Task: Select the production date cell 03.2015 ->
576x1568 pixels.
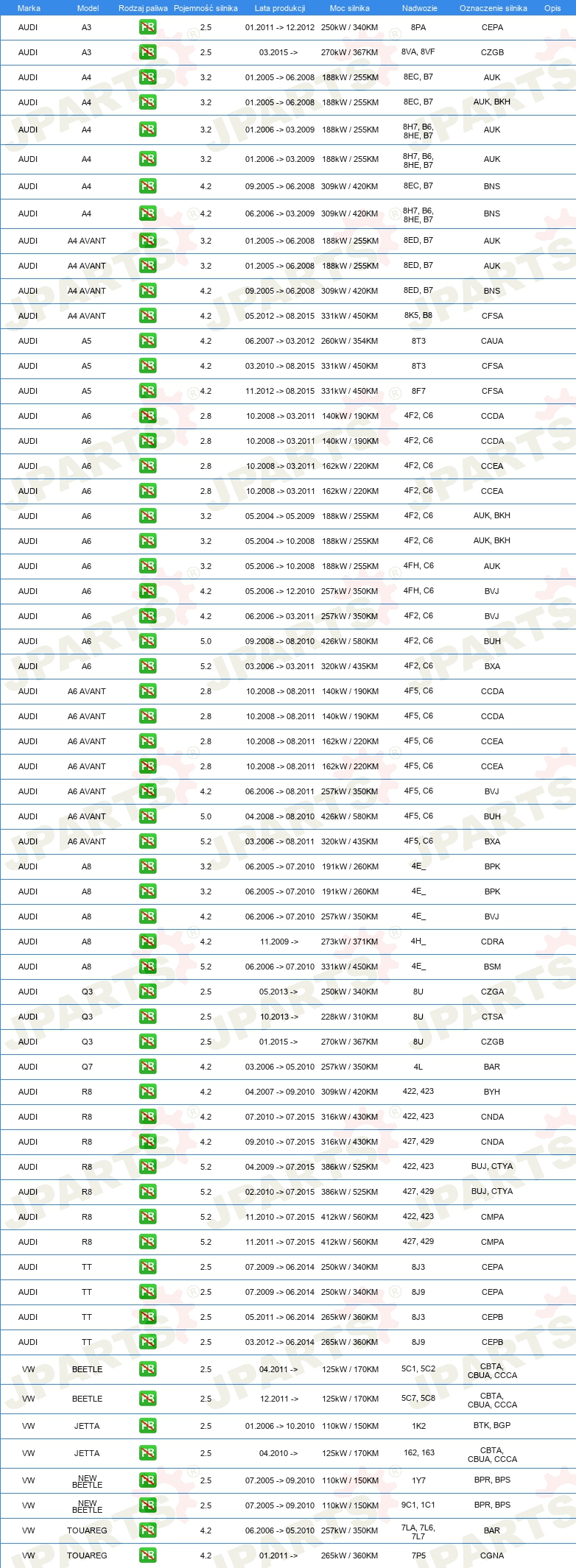Action: [279, 52]
